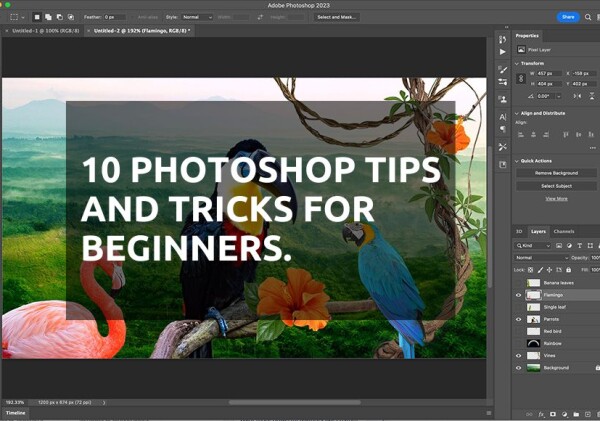Select the Rainbow layer
This screenshot has width=600, height=421.
pos(556,344)
